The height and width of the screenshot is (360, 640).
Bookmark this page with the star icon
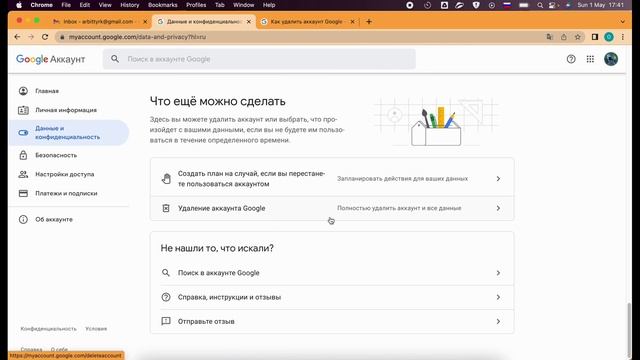578,37
